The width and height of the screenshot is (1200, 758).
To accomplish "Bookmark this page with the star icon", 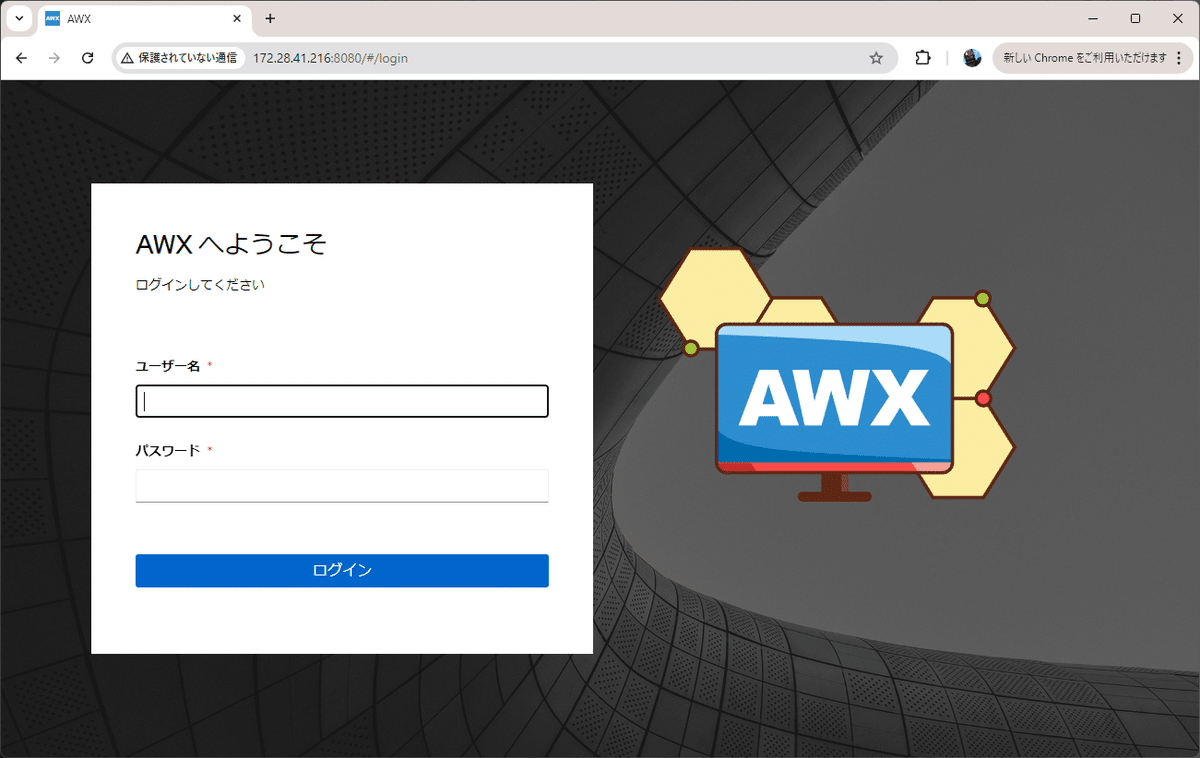I will [x=876, y=58].
